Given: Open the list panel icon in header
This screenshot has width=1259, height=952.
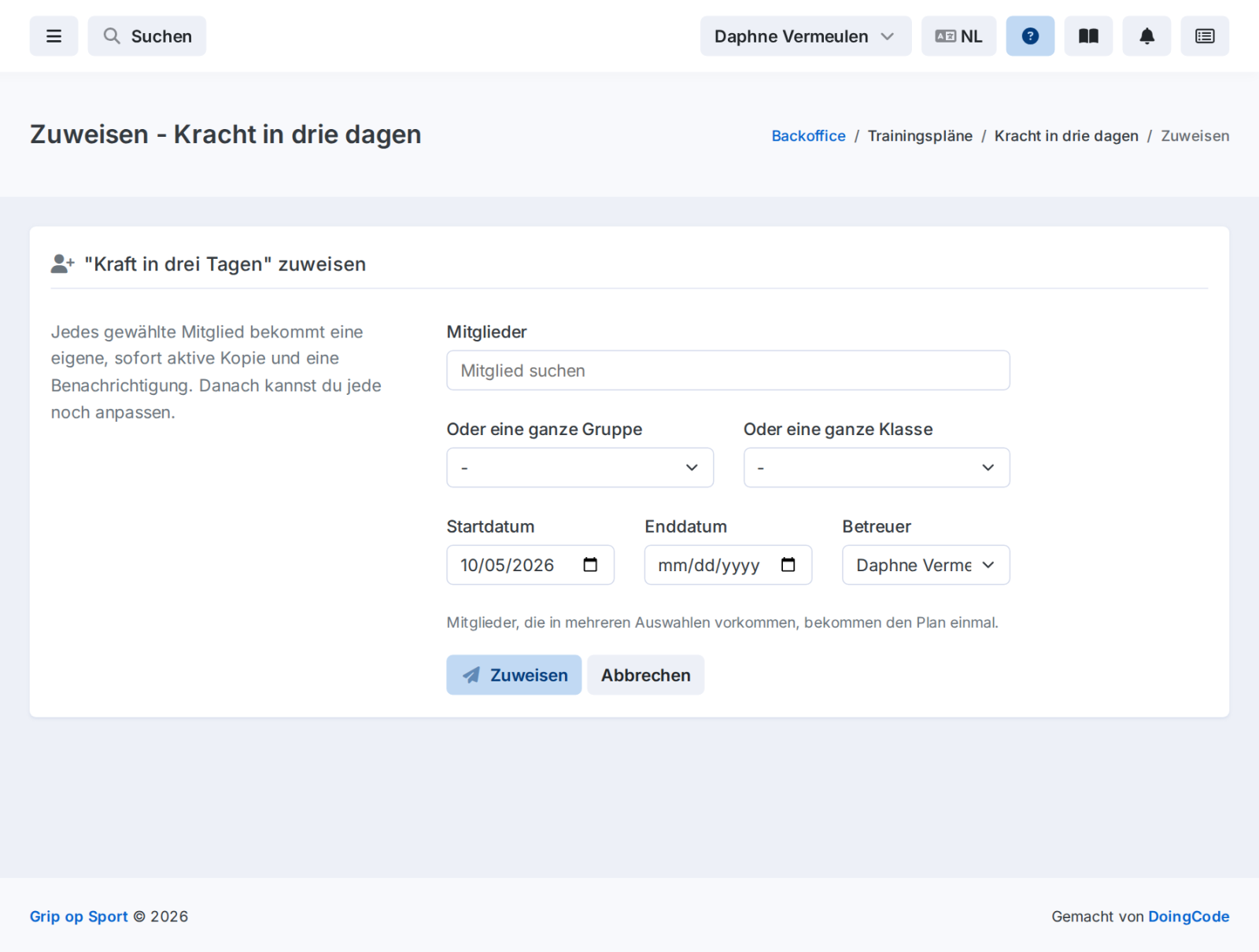Looking at the screenshot, I should click(1205, 36).
